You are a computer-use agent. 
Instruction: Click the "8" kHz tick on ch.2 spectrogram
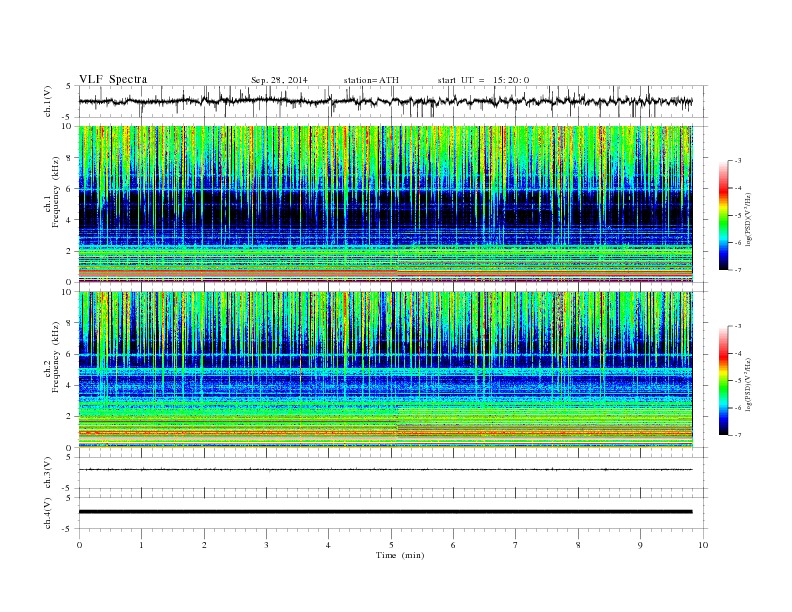[x=70, y=323]
